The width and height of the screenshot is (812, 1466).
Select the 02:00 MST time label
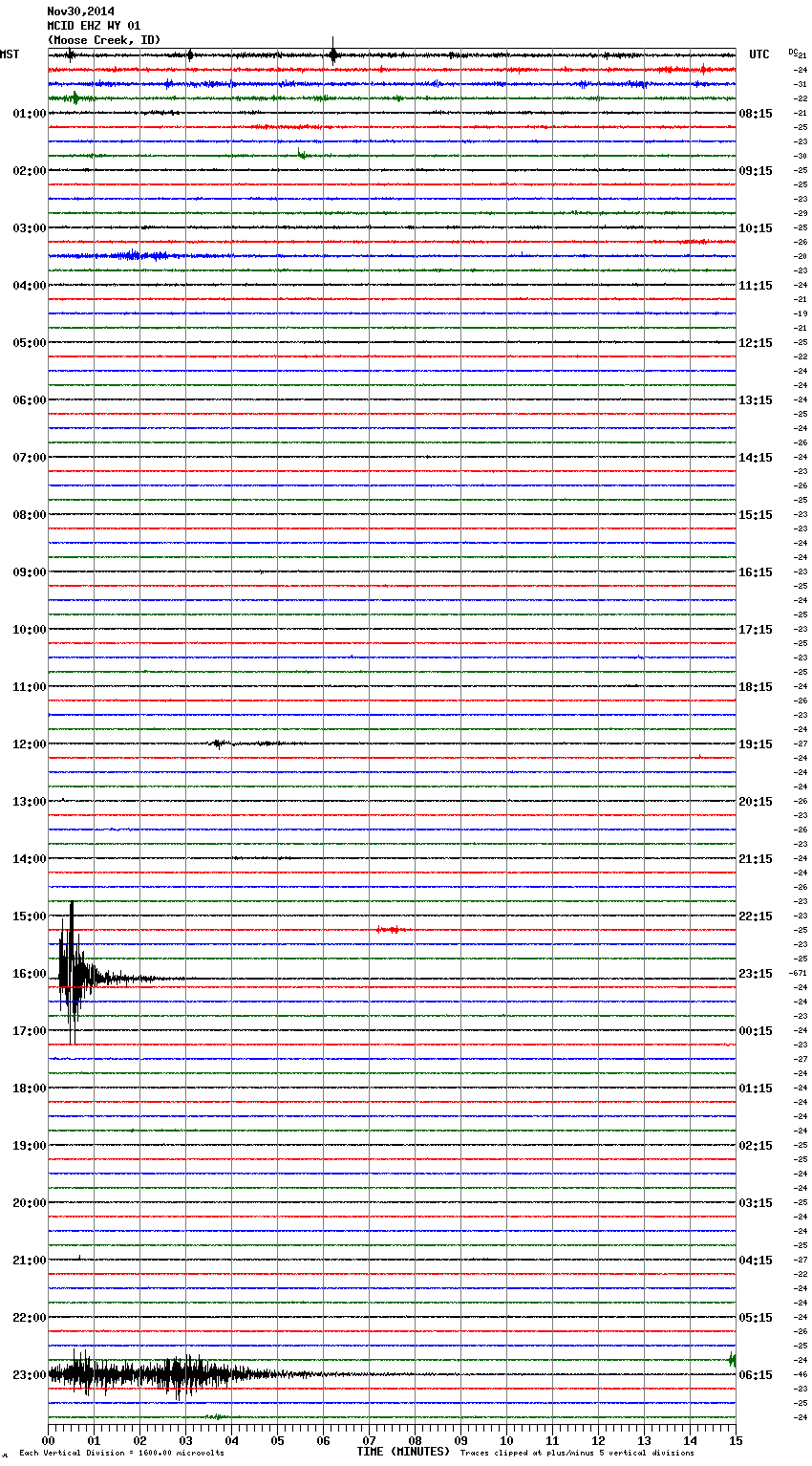(x=29, y=171)
